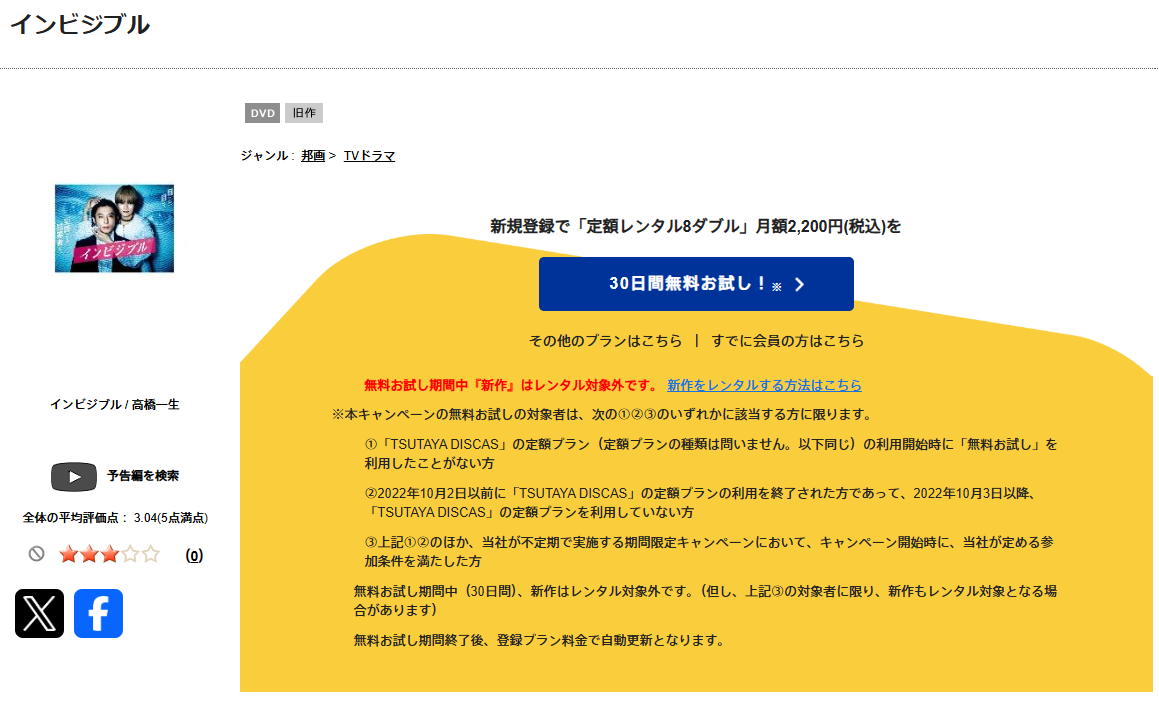Image resolution: width=1159 pixels, height=706 pixels.
Task: Click the red 無料お試し期間中『新作』 notice
Action: (x=511, y=385)
